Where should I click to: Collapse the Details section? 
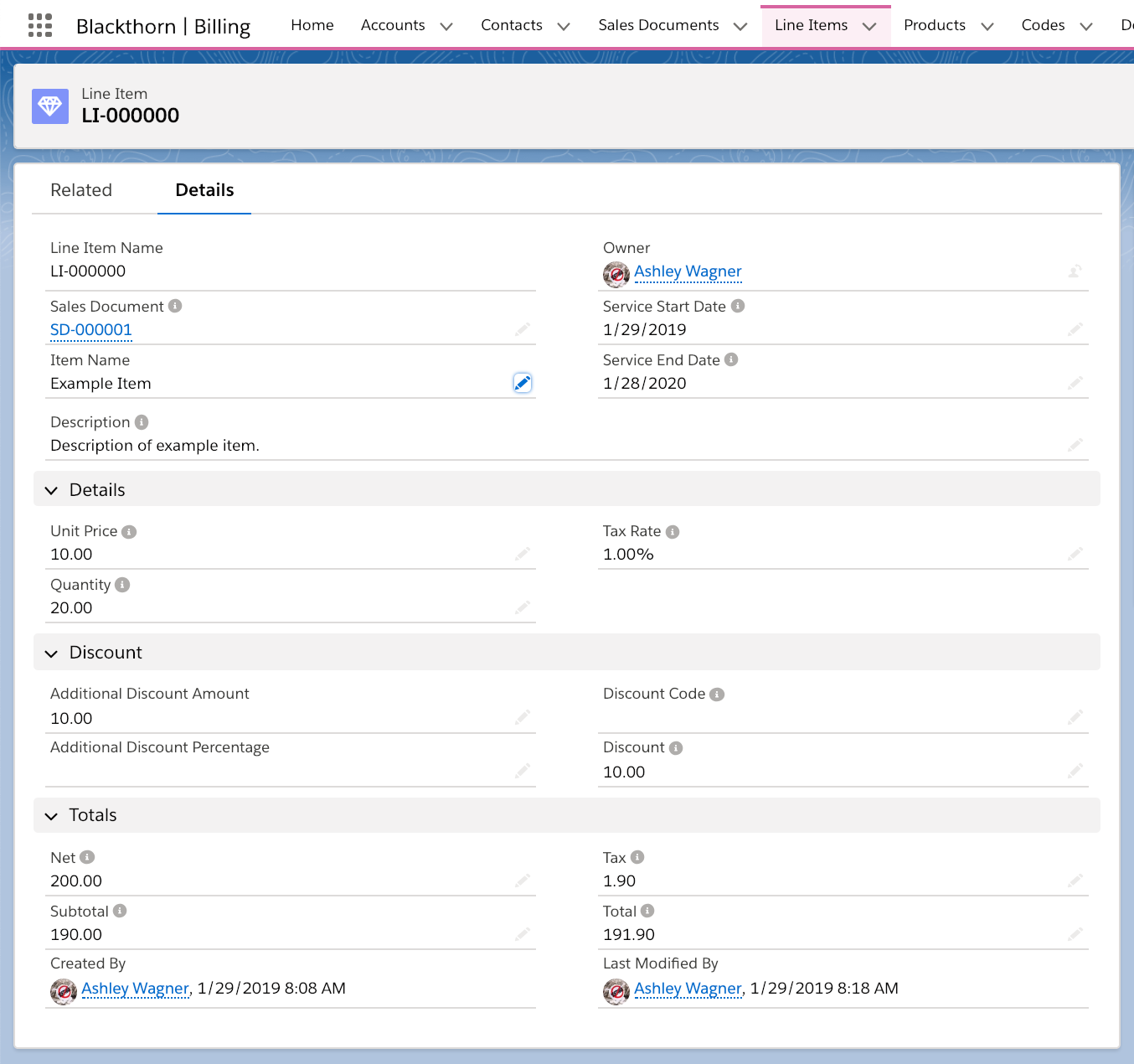tap(52, 490)
